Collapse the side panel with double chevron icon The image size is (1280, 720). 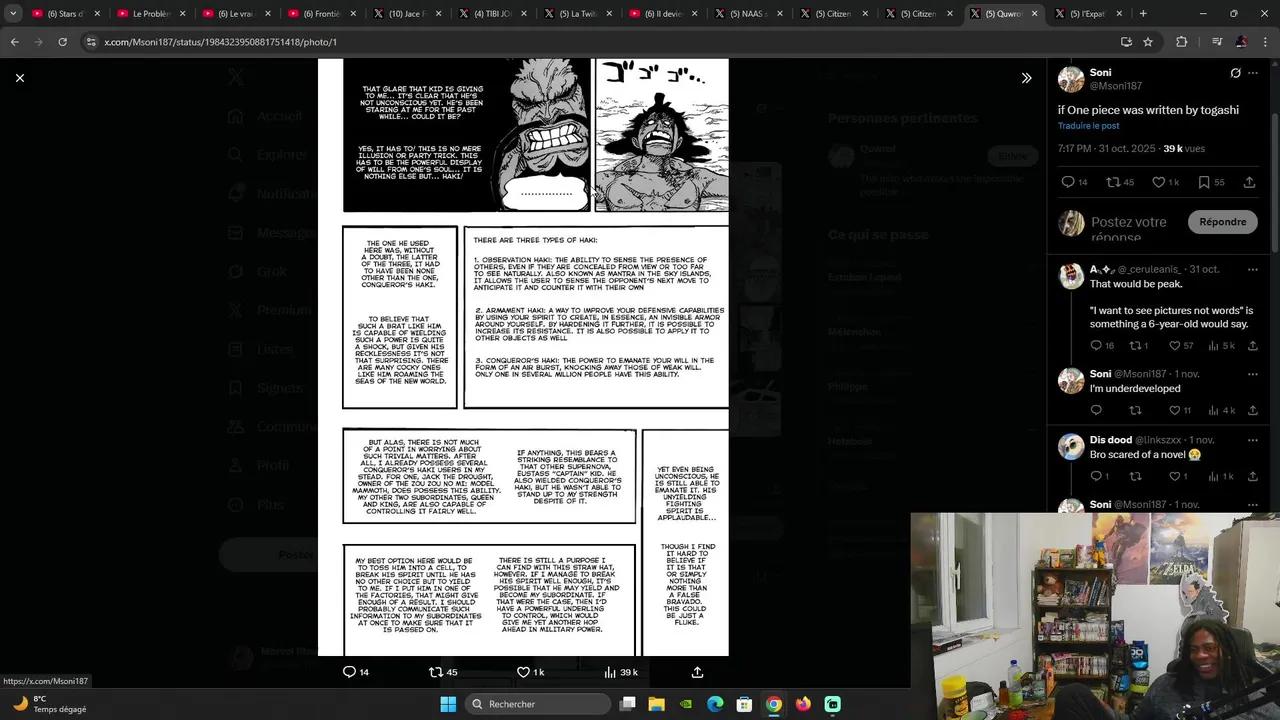coord(1026,78)
